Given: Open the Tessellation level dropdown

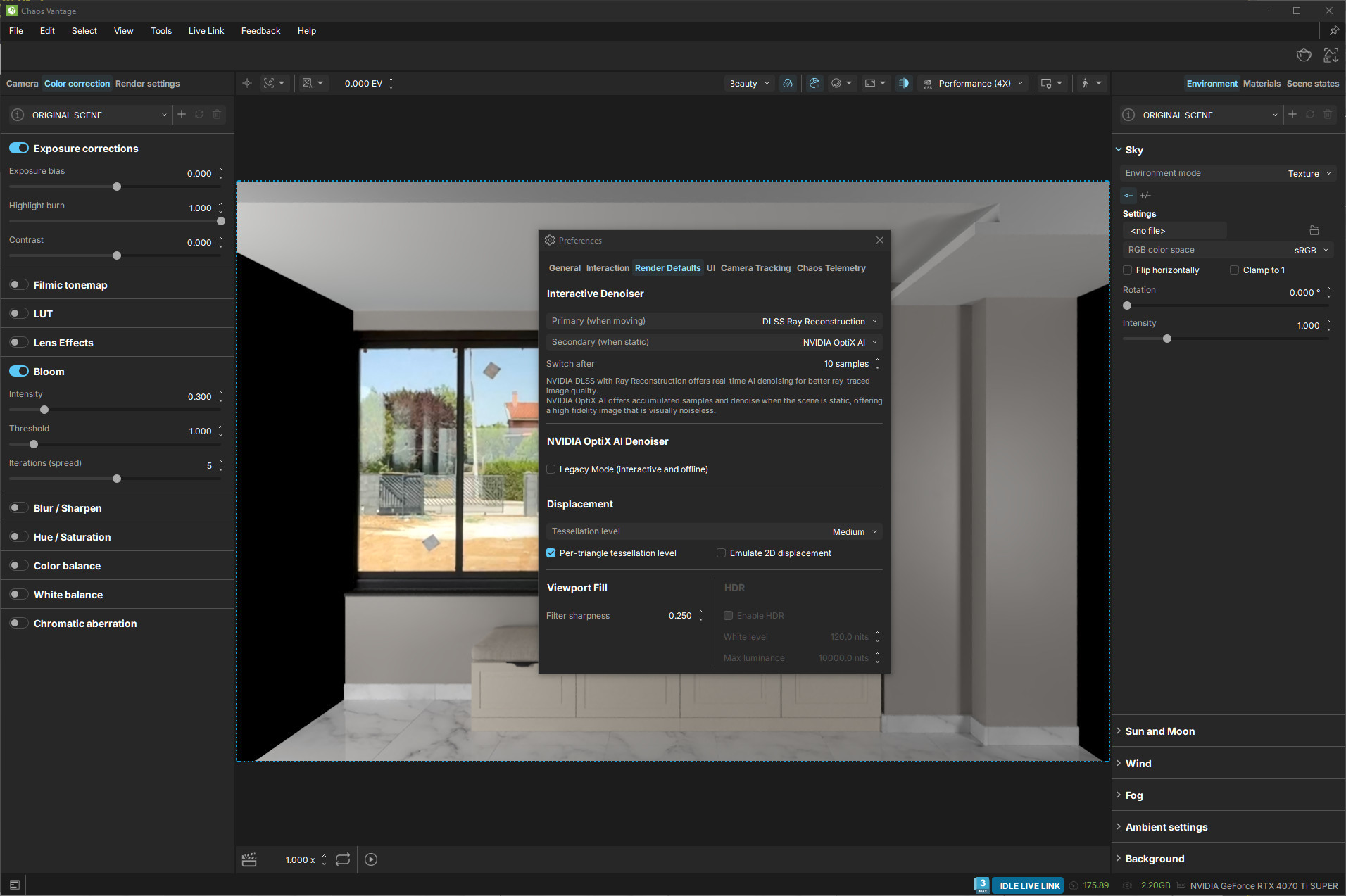Looking at the screenshot, I should 854,532.
